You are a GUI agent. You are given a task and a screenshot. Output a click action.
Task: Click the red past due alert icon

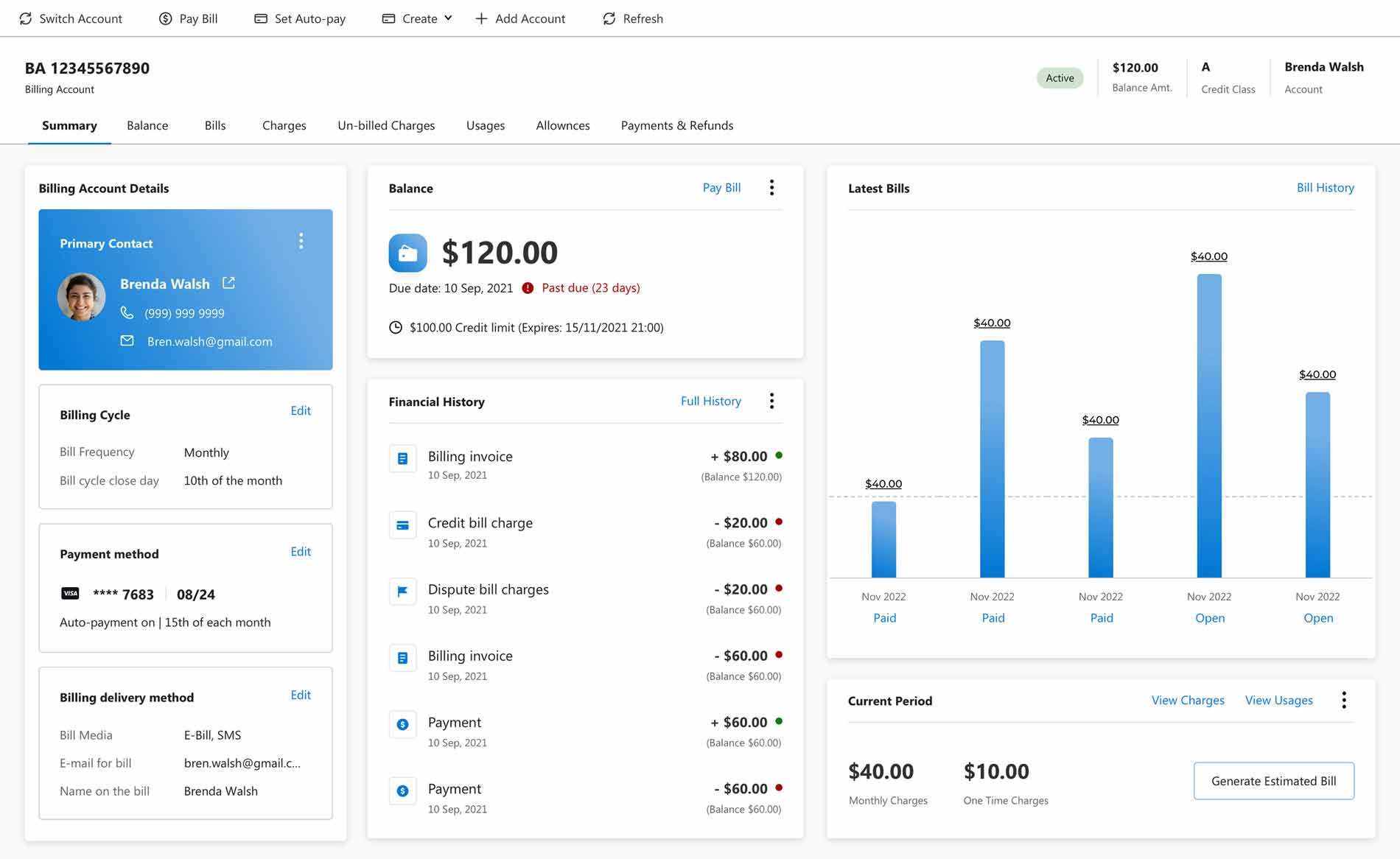(528, 288)
